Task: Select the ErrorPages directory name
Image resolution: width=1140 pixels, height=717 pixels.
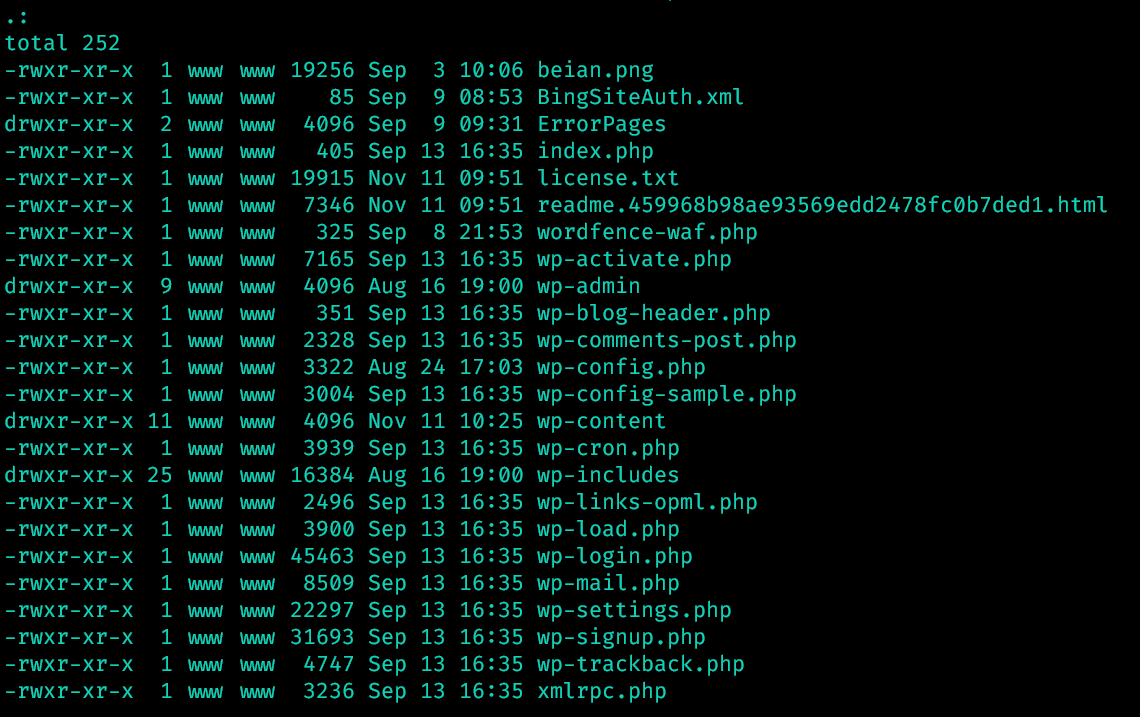Action: click(x=601, y=124)
